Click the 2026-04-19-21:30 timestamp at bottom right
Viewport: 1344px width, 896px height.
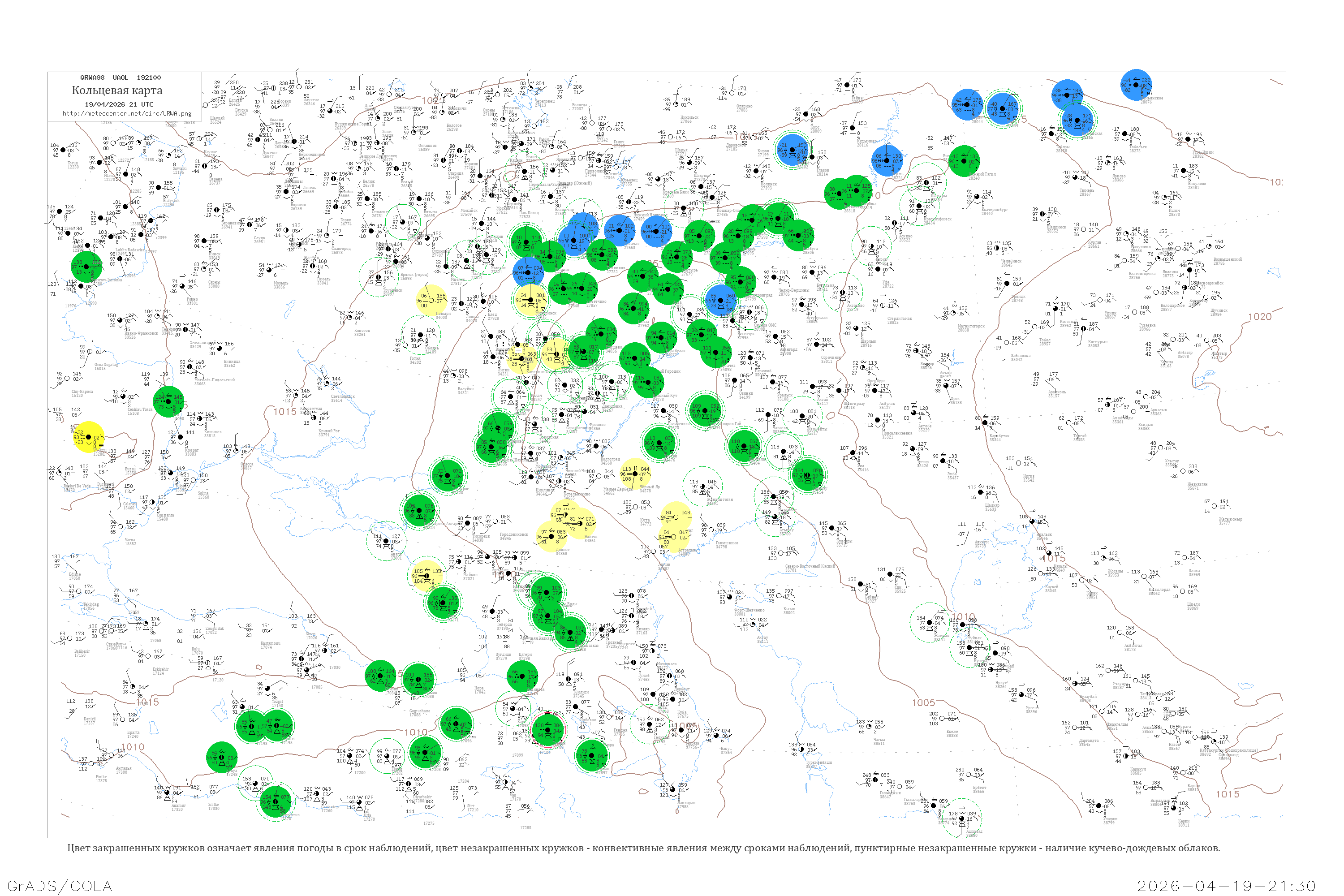click(x=1226, y=886)
